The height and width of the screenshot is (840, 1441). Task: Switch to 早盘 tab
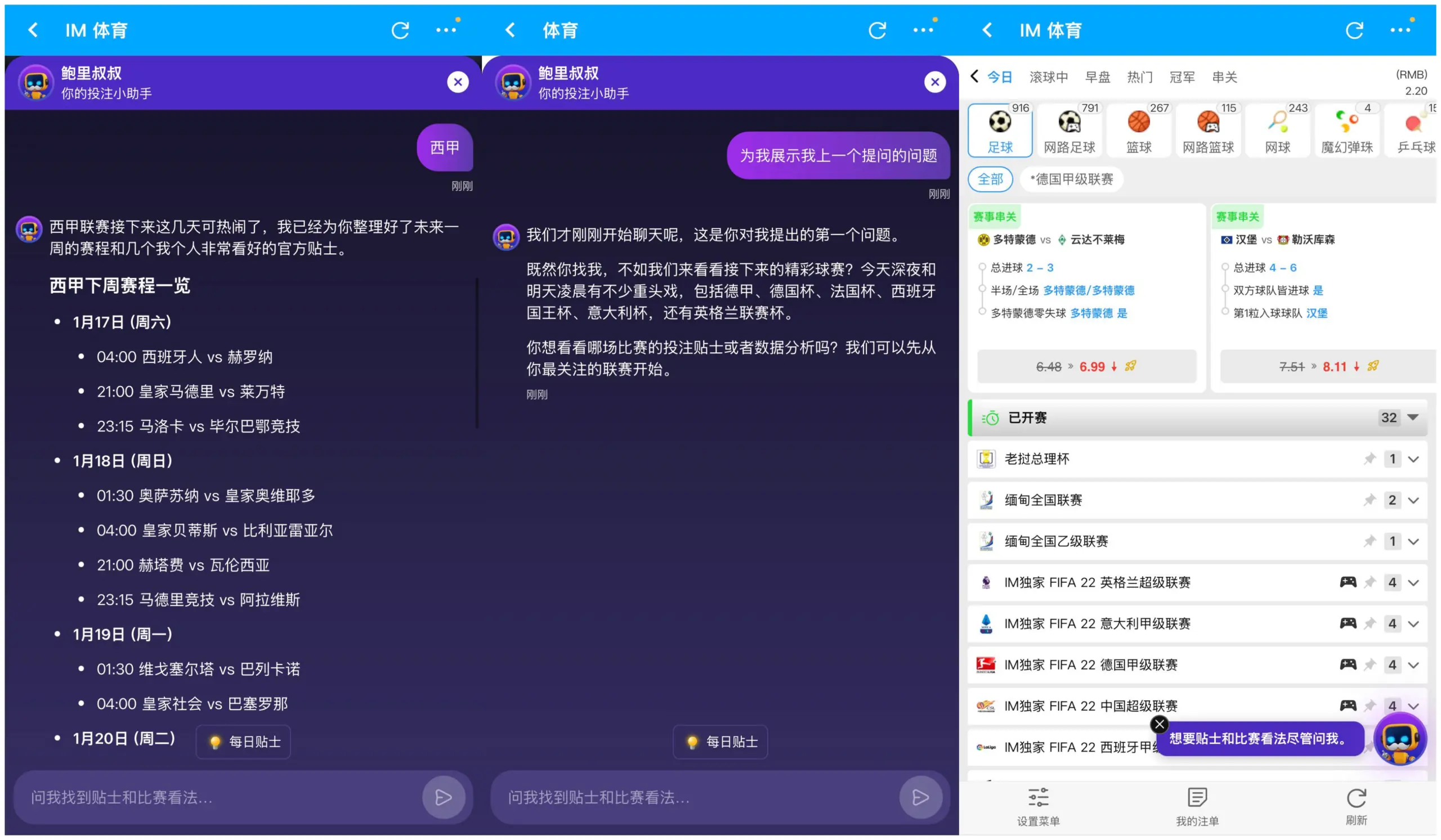click(1098, 77)
